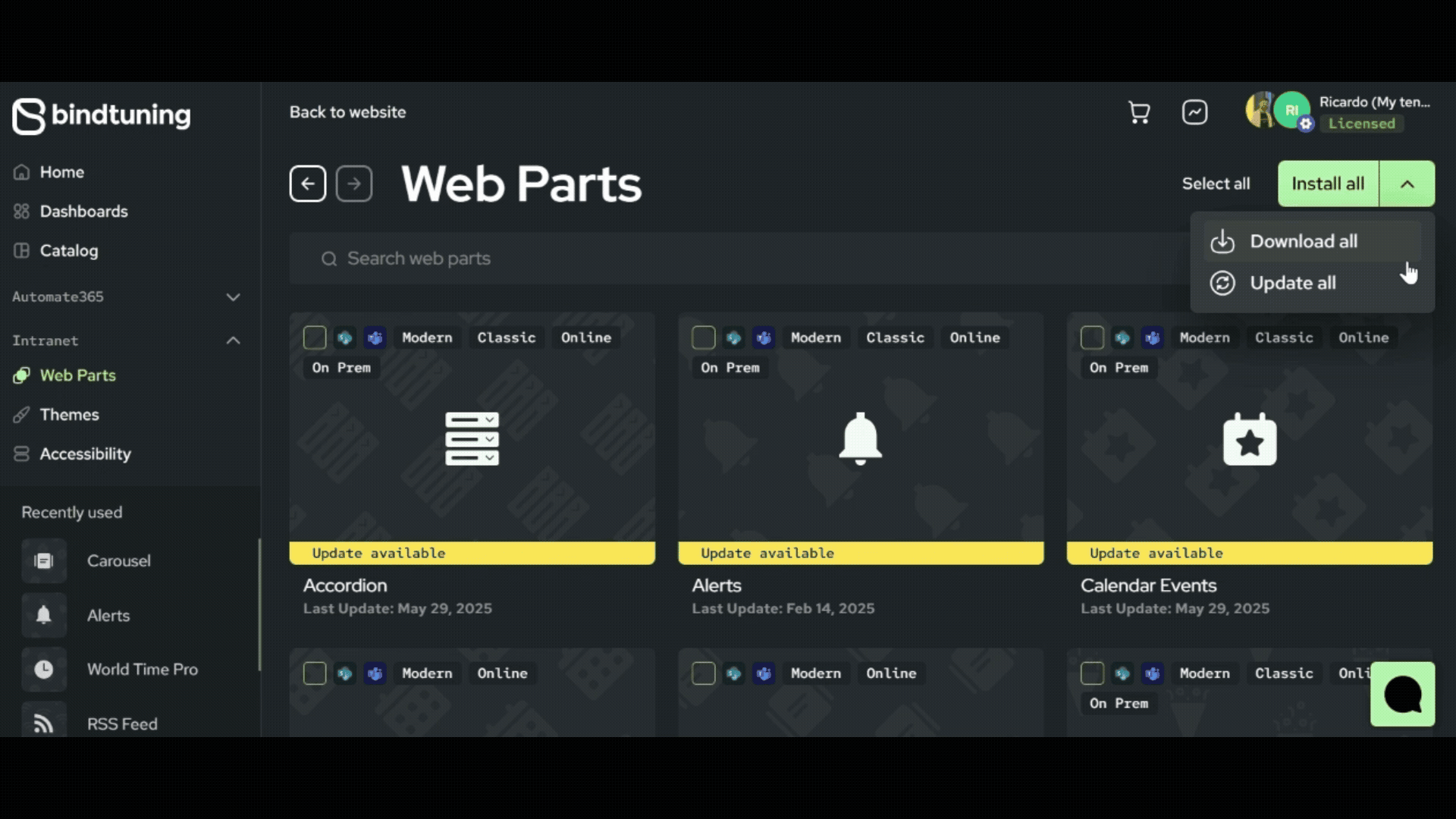The image size is (1456, 819).
Task: Click the bindtuning logo
Action: click(x=102, y=115)
